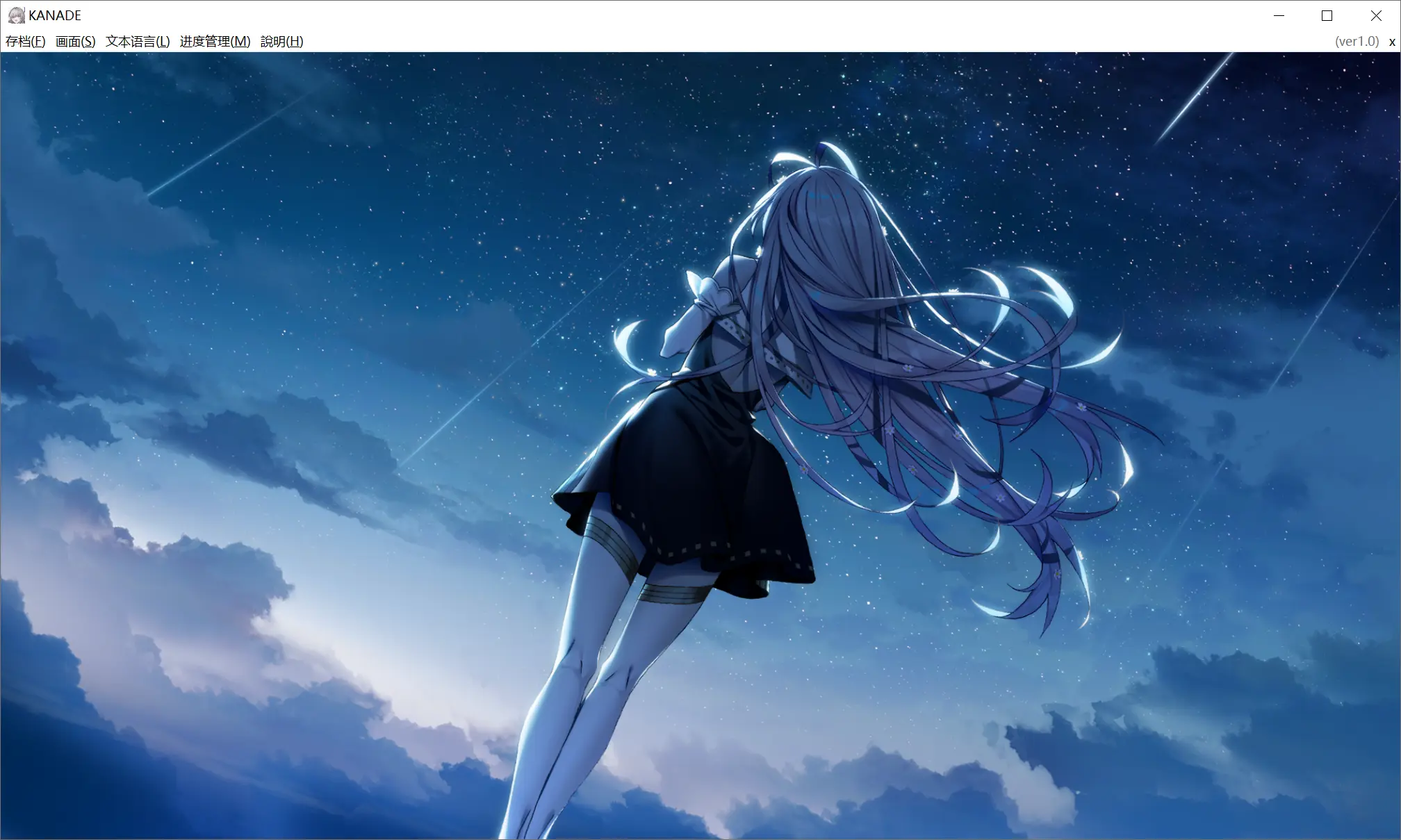Viewport: 1401px width, 840px height.
Task: Minimize the KANADE window
Action: (1279, 15)
